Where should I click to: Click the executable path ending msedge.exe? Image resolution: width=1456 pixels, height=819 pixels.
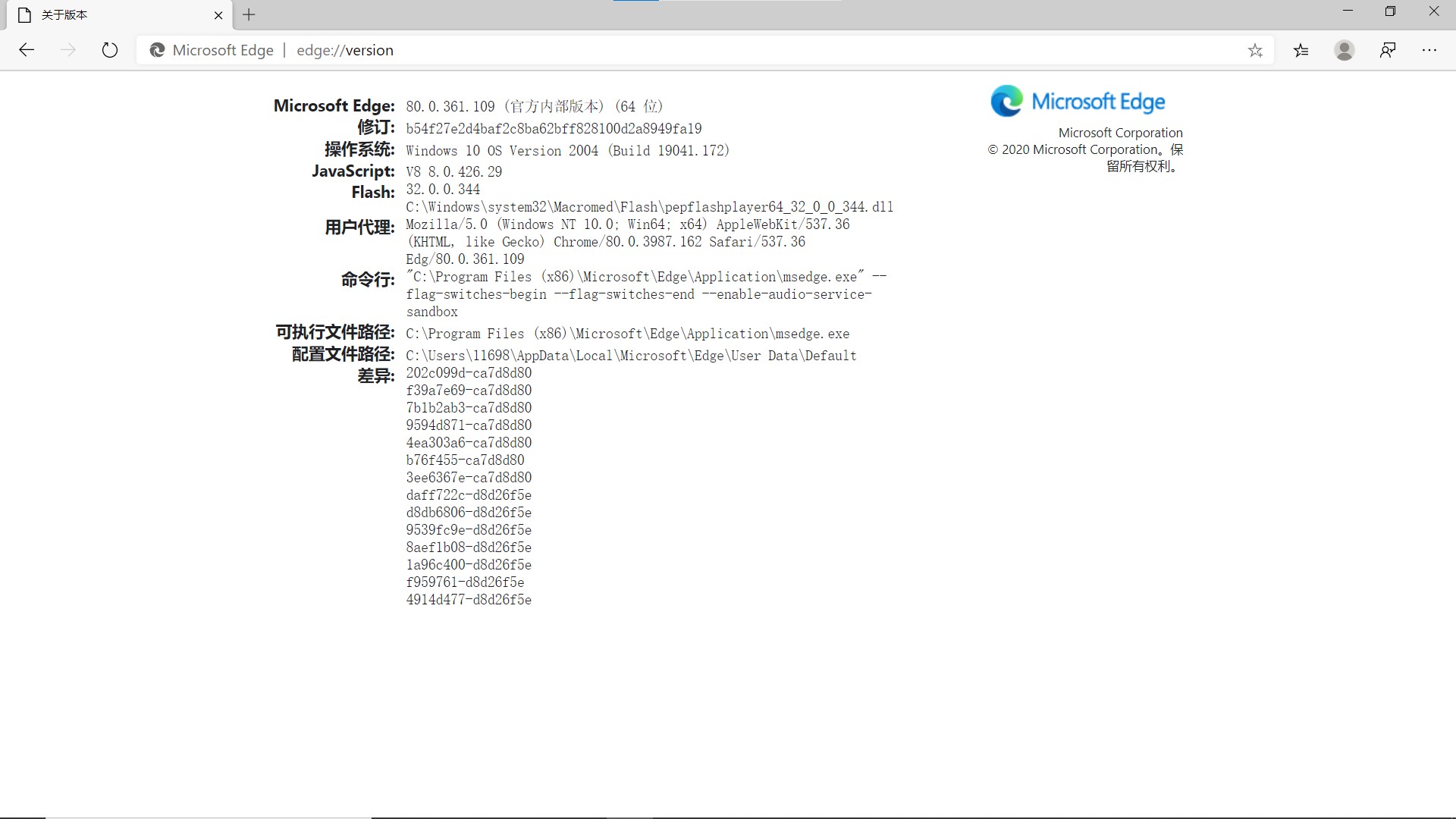[x=627, y=333]
